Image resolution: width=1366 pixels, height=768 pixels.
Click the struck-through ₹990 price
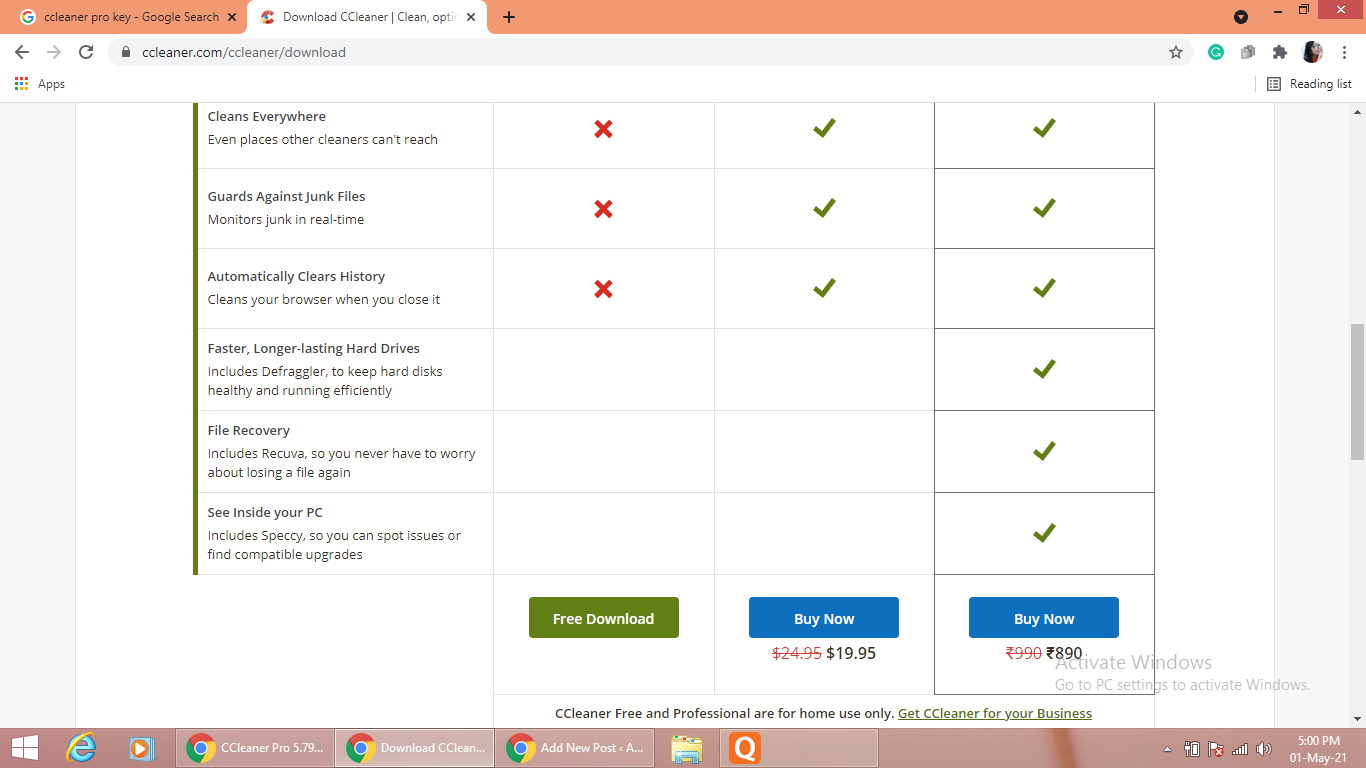[x=1023, y=653]
